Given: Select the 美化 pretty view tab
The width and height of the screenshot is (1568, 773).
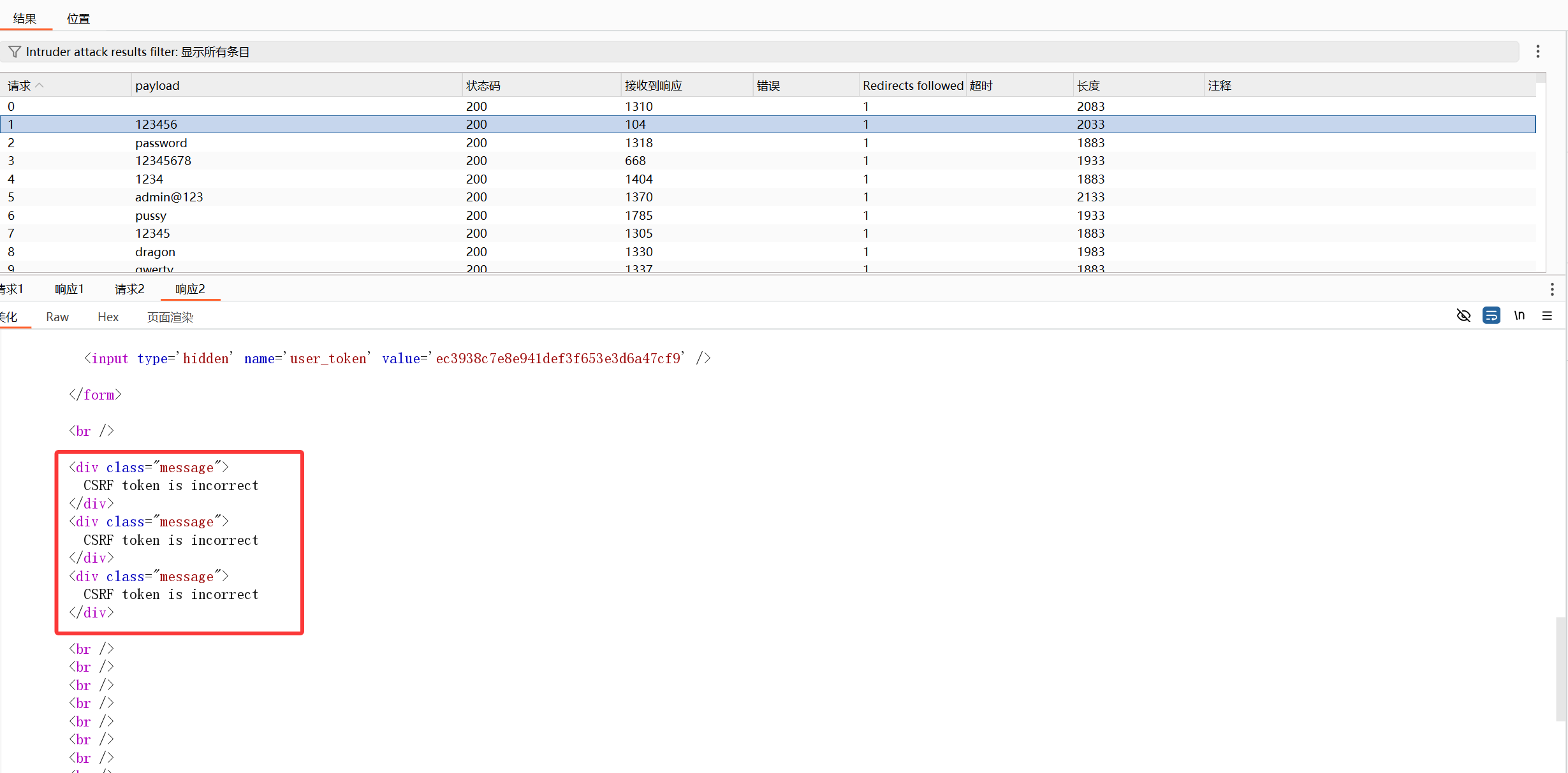Looking at the screenshot, I should pyautogui.click(x=10, y=317).
